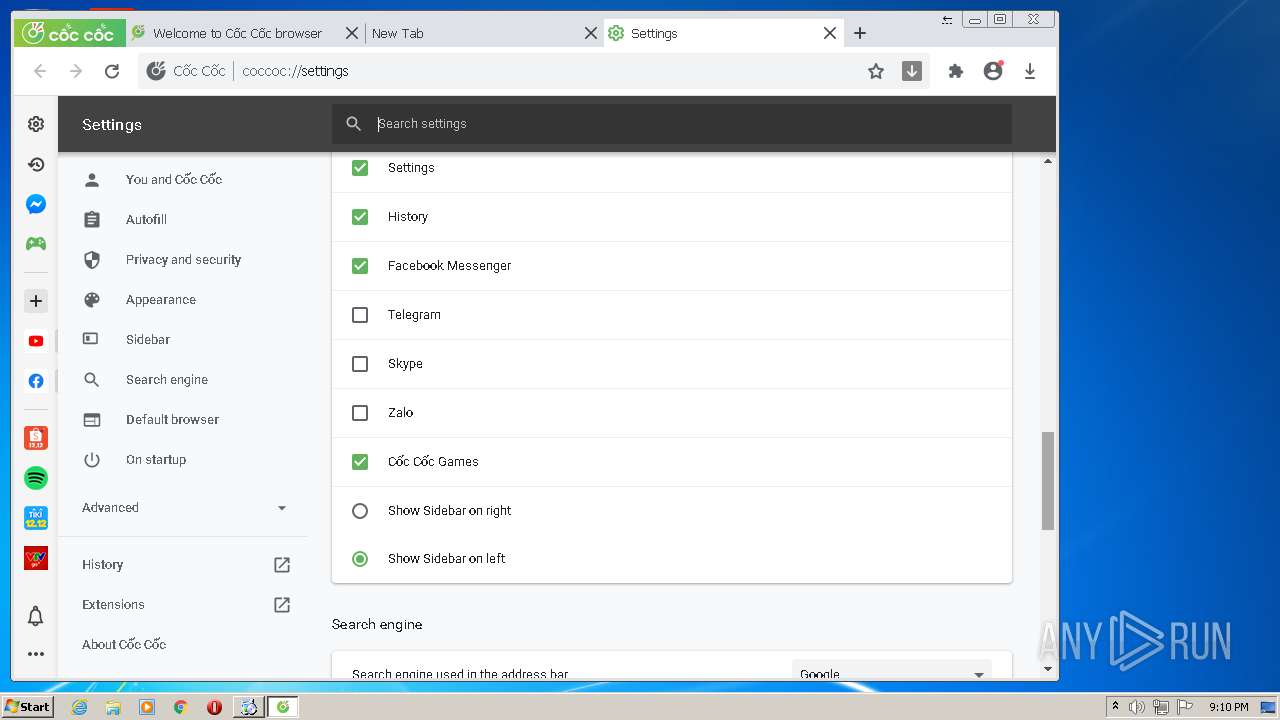Image resolution: width=1280 pixels, height=720 pixels.
Task: Close the New Tab tab
Action: click(591, 33)
